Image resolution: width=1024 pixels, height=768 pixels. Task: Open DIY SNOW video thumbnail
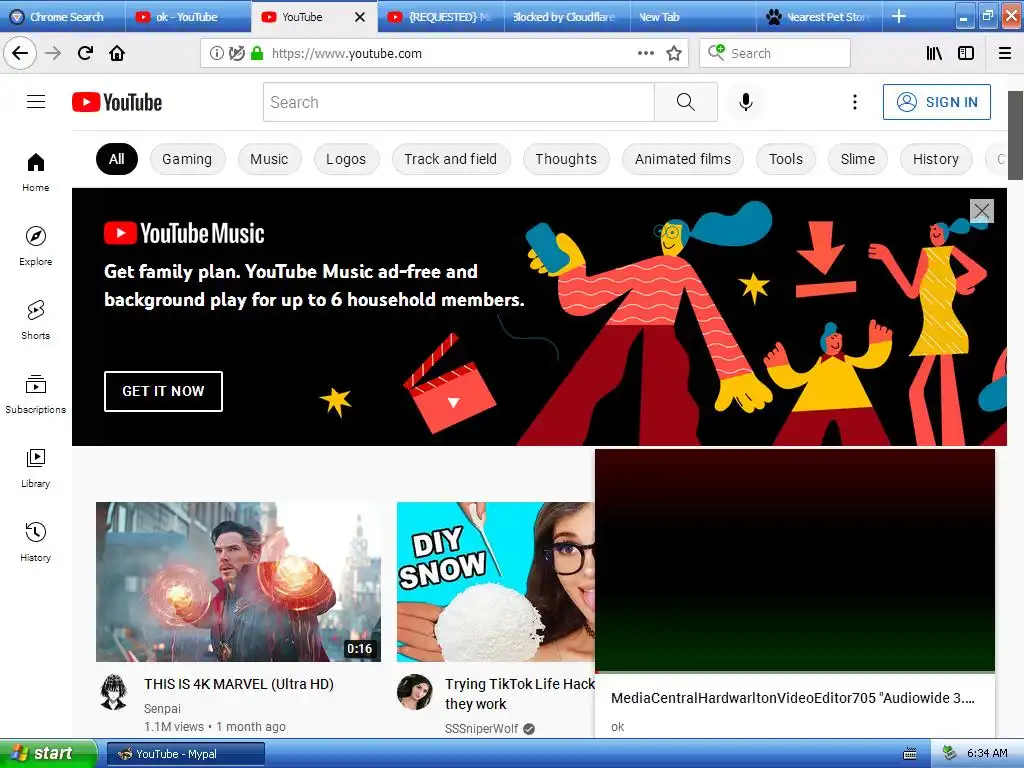coord(496,582)
